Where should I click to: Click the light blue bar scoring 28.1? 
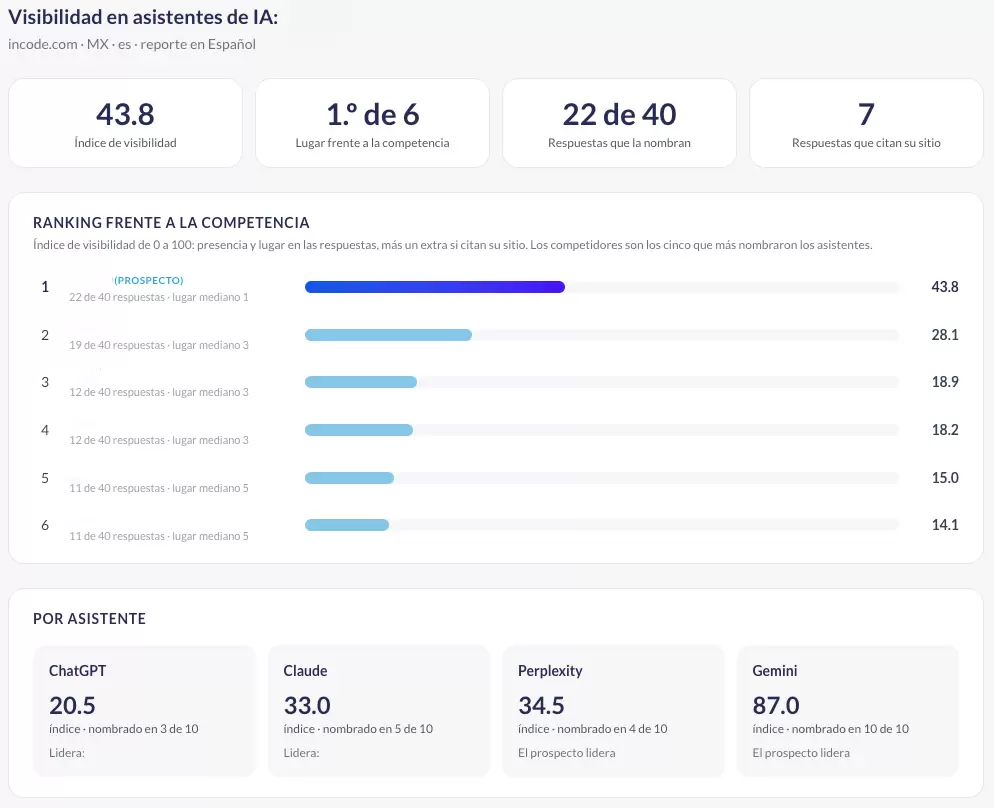(x=388, y=335)
